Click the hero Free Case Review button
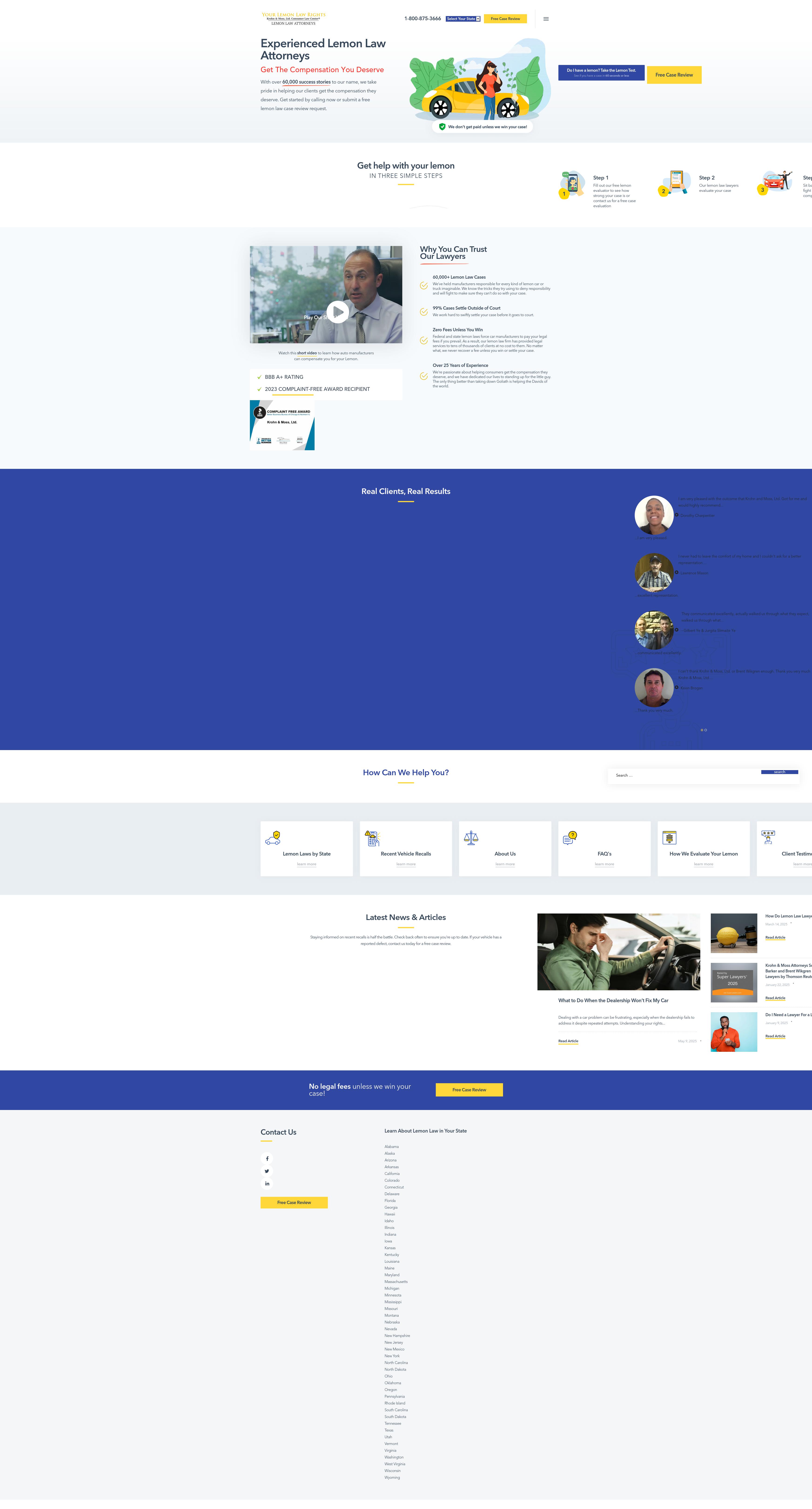Screen dimensions: 812x1509 click(674, 75)
